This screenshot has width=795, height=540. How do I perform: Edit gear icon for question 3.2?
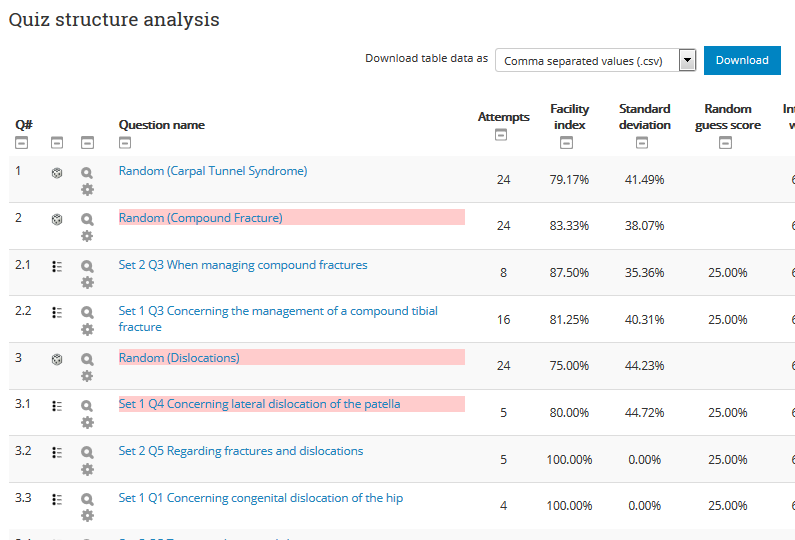[x=87, y=470]
